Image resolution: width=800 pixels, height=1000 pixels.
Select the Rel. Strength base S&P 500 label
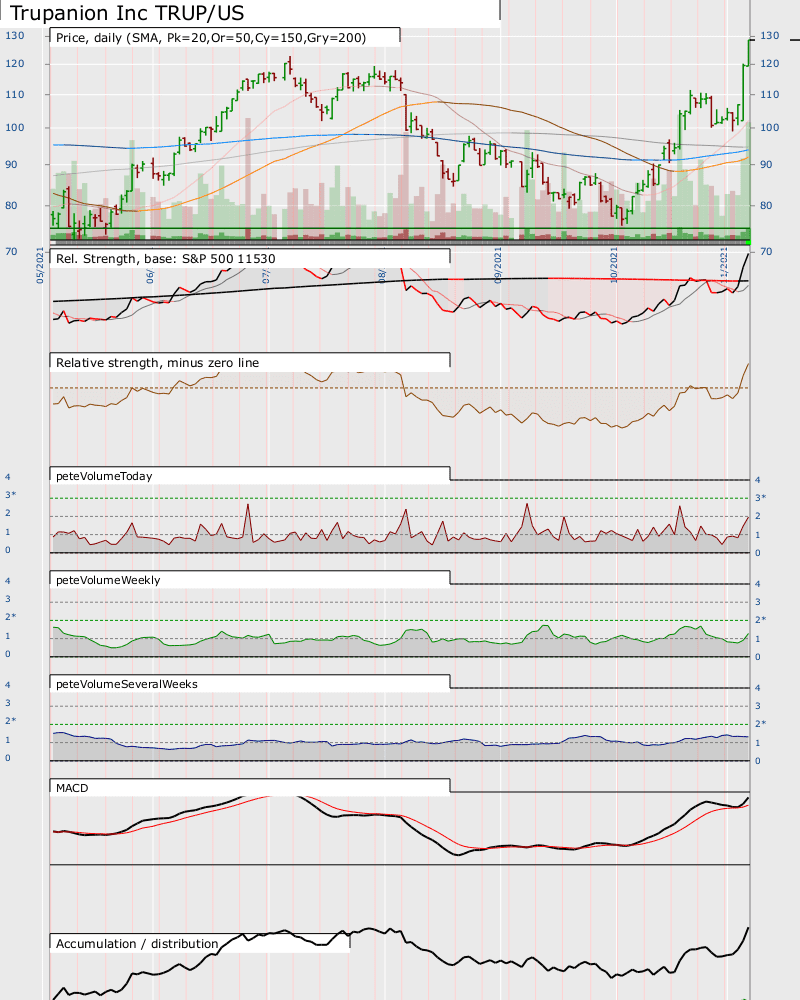pos(166,258)
